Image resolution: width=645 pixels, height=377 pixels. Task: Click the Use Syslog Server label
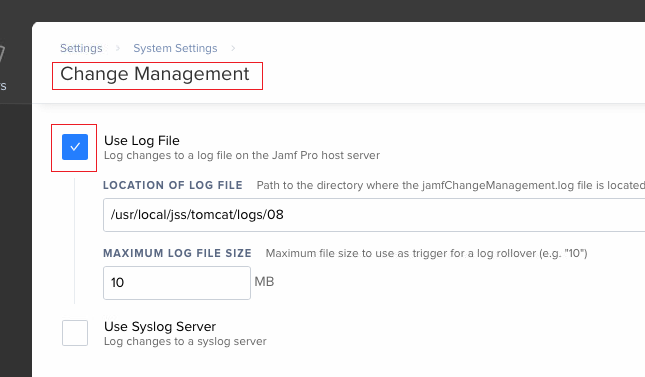pyautogui.click(x=160, y=326)
